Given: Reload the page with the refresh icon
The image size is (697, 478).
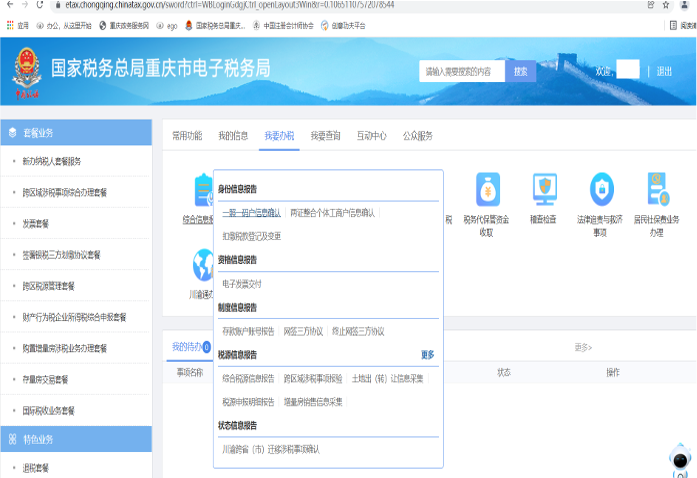Looking at the screenshot, I should [x=40, y=5].
